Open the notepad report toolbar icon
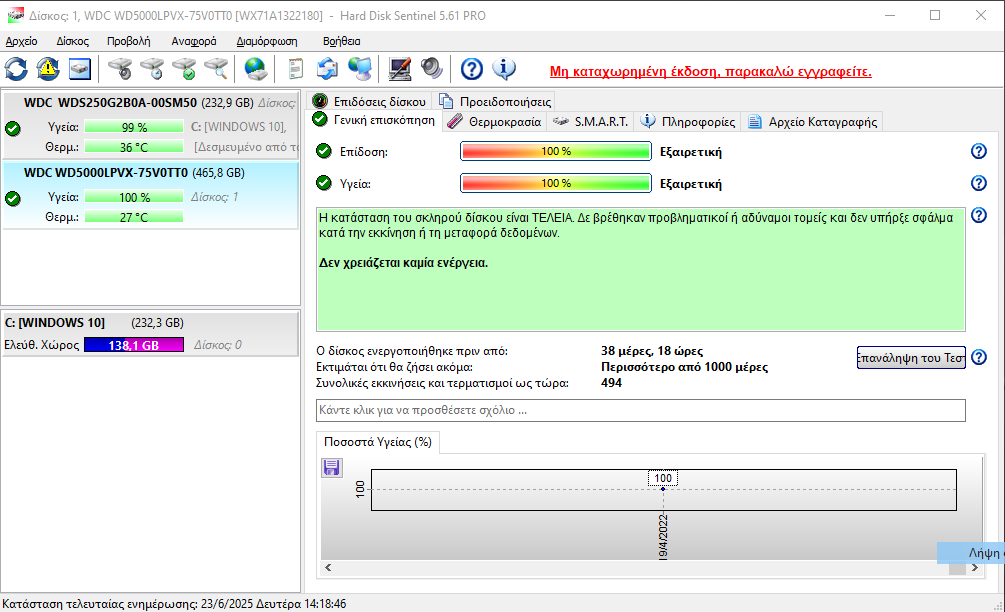This screenshot has height=612, width=1005. 295,69
